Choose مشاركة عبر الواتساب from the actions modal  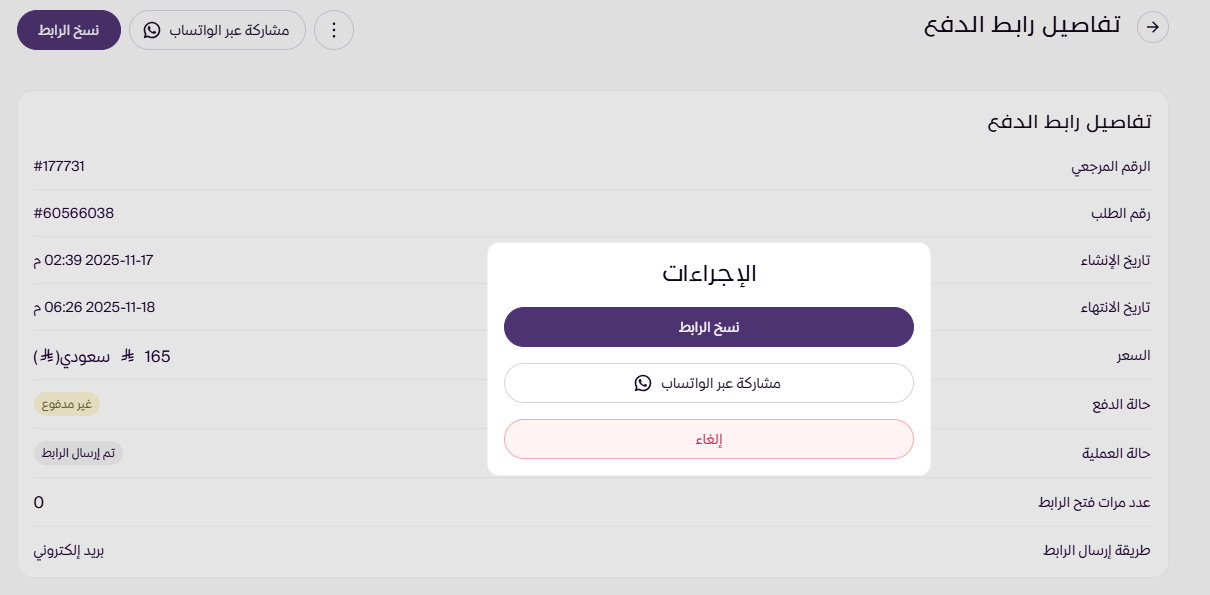[x=709, y=383]
